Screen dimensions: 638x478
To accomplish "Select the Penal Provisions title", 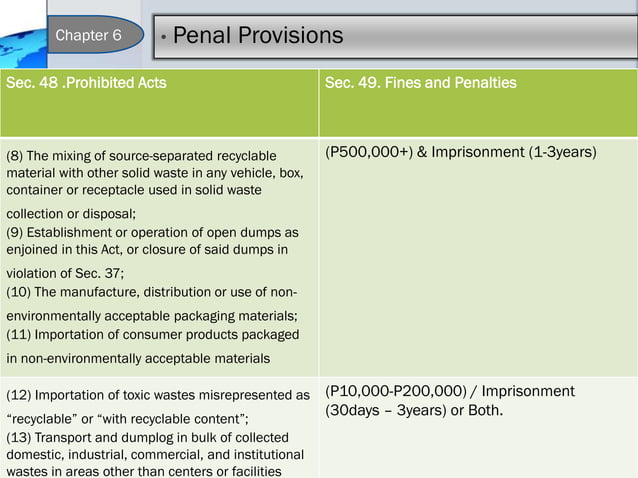I will coord(258,36).
